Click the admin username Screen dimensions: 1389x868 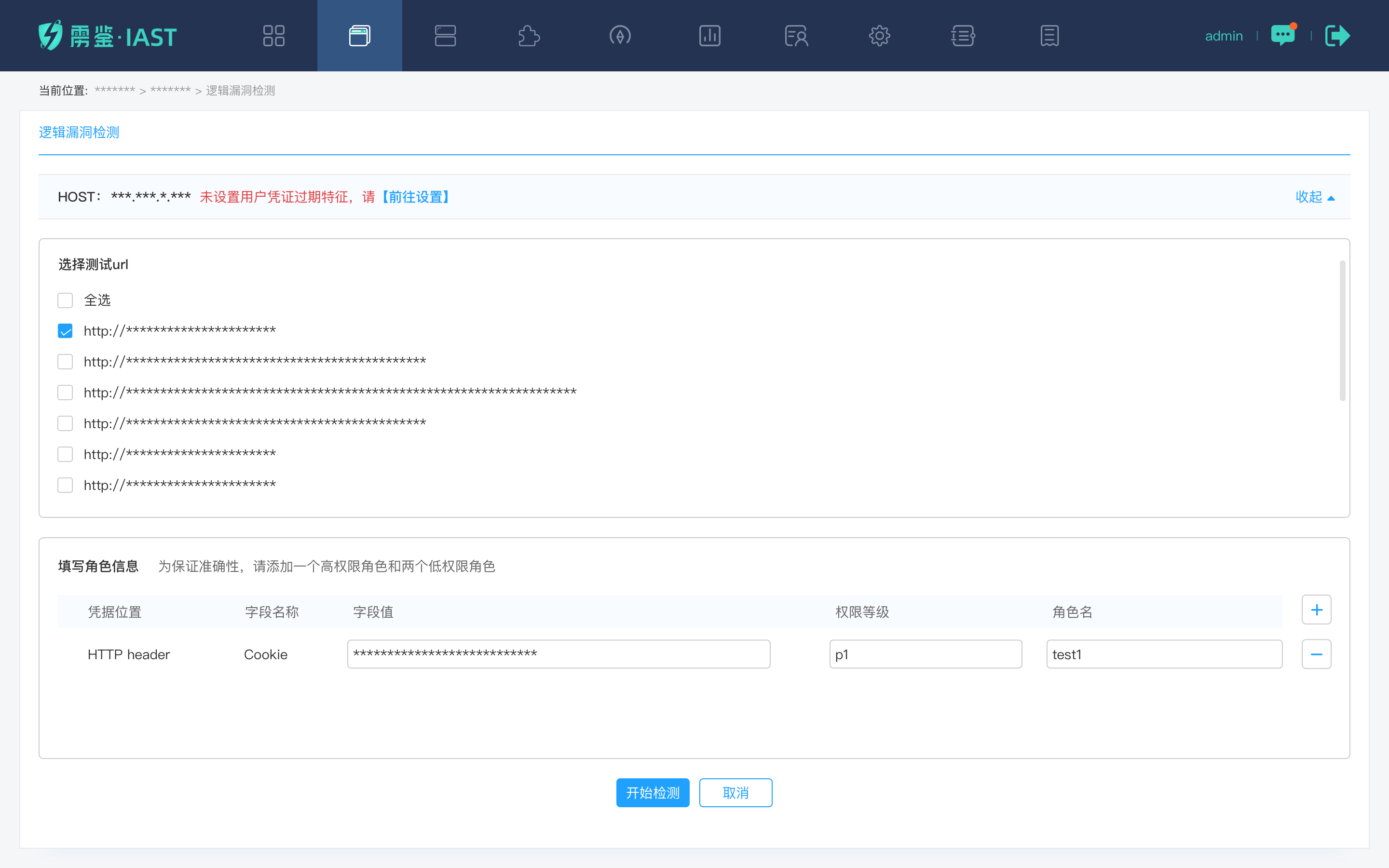click(1224, 36)
